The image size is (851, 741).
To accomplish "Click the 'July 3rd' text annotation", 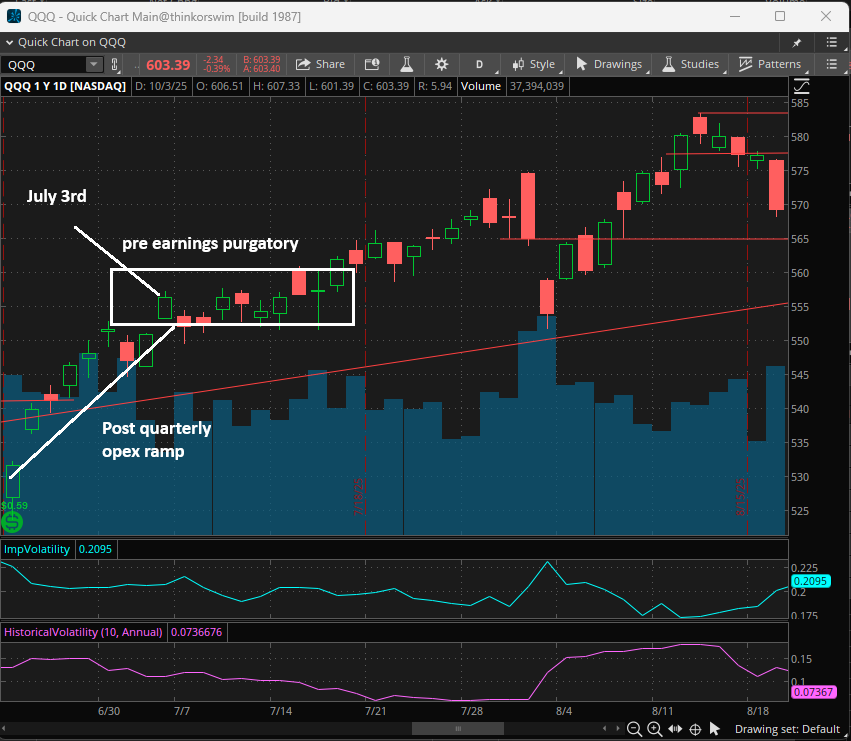I will pos(56,196).
